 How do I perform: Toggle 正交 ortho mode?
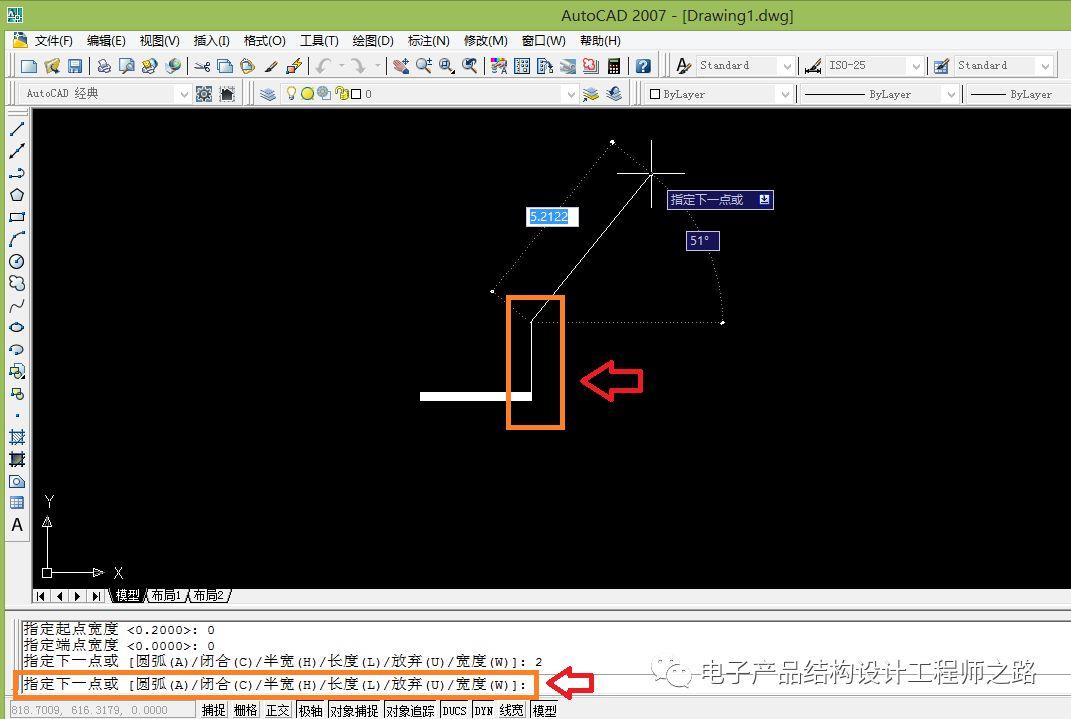coord(277,710)
